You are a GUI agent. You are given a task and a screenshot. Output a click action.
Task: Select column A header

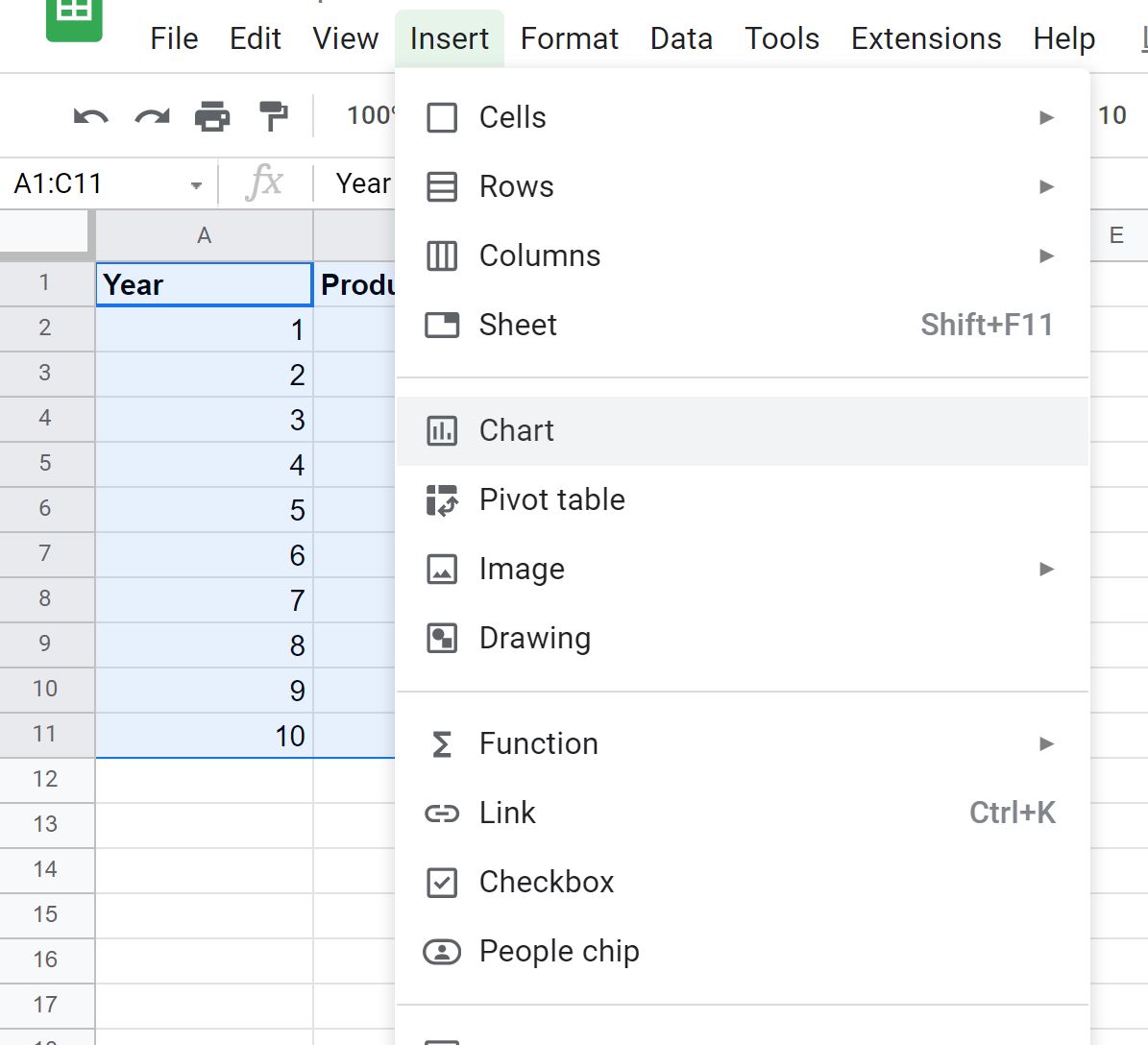point(205,235)
